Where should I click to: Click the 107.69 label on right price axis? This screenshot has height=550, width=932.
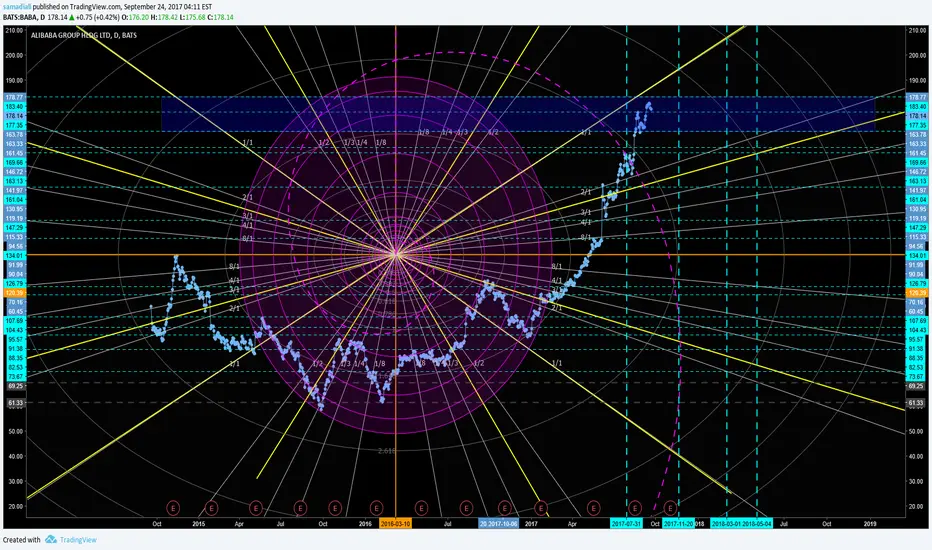(x=917, y=320)
